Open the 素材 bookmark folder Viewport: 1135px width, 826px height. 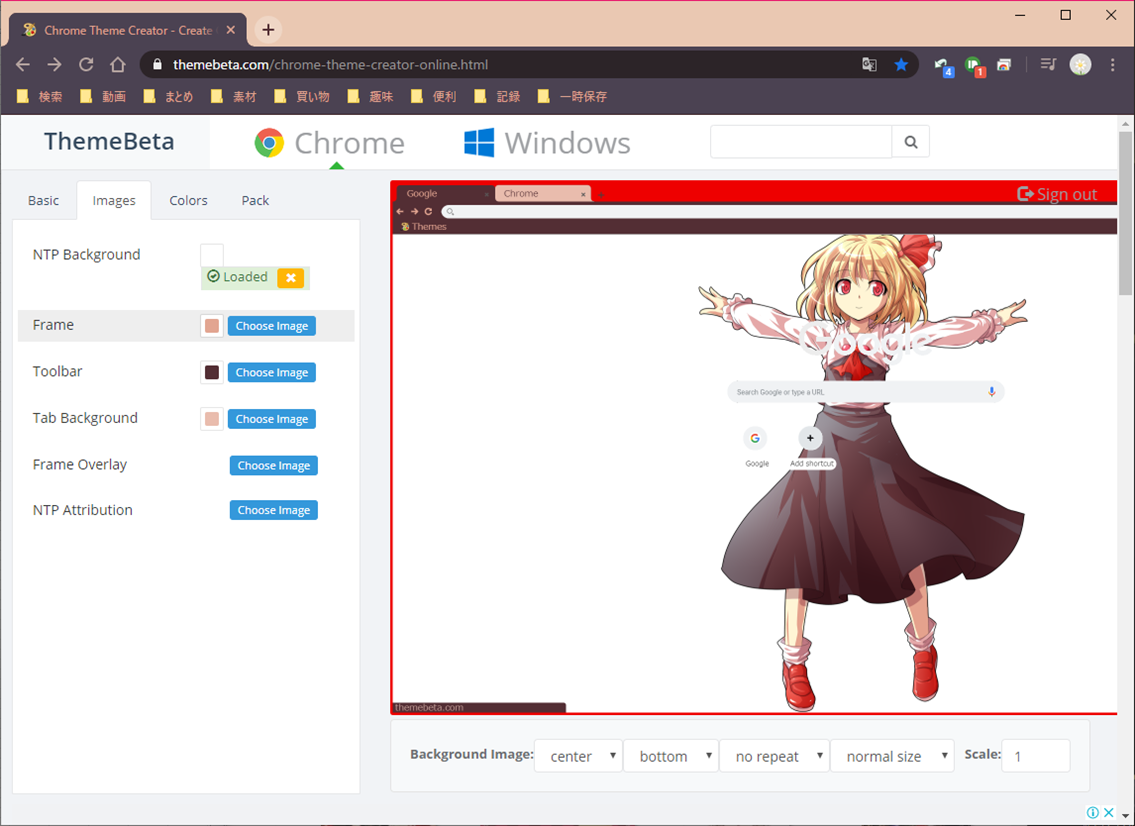(x=234, y=96)
